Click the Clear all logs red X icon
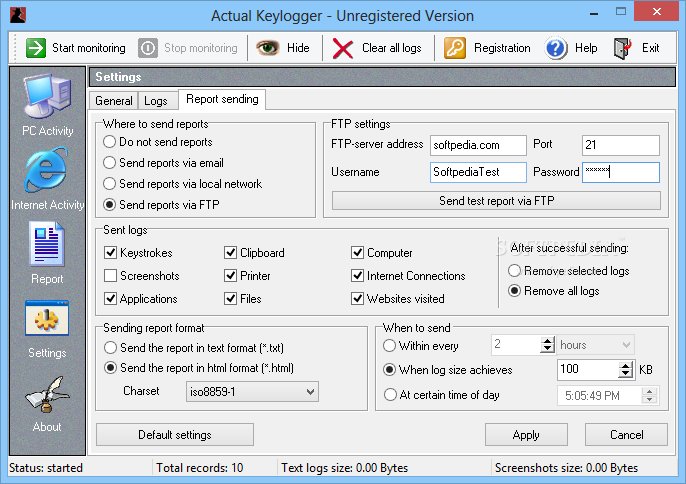Viewport: 686px width, 484px height. coord(343,48)
